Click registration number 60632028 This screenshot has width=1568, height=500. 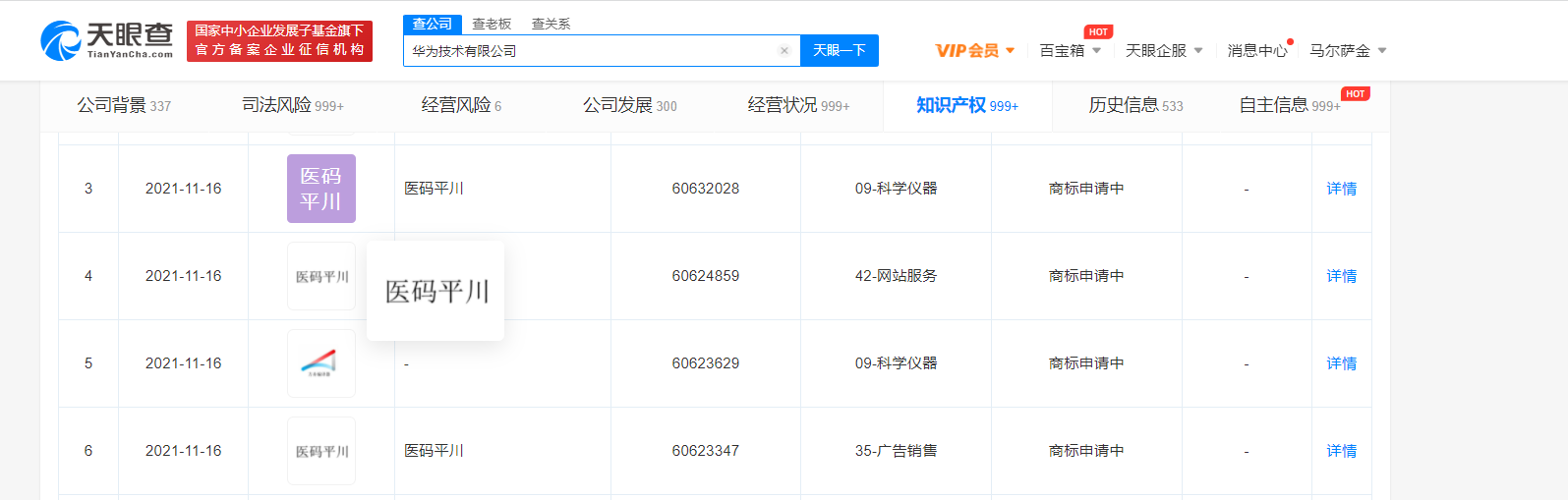706,189
